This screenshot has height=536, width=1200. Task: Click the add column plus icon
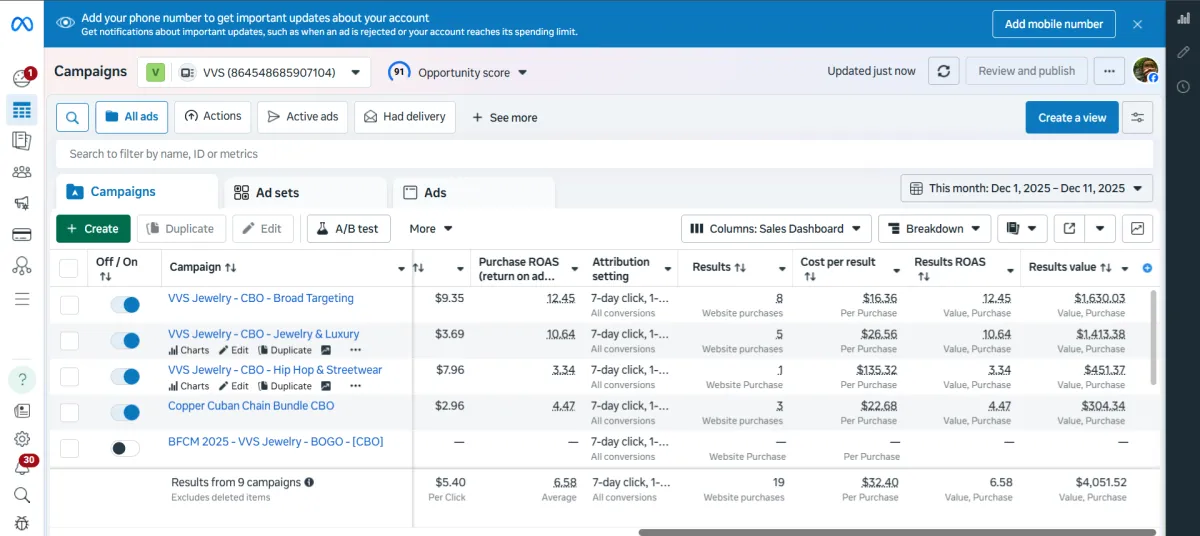coord(1147,268)
